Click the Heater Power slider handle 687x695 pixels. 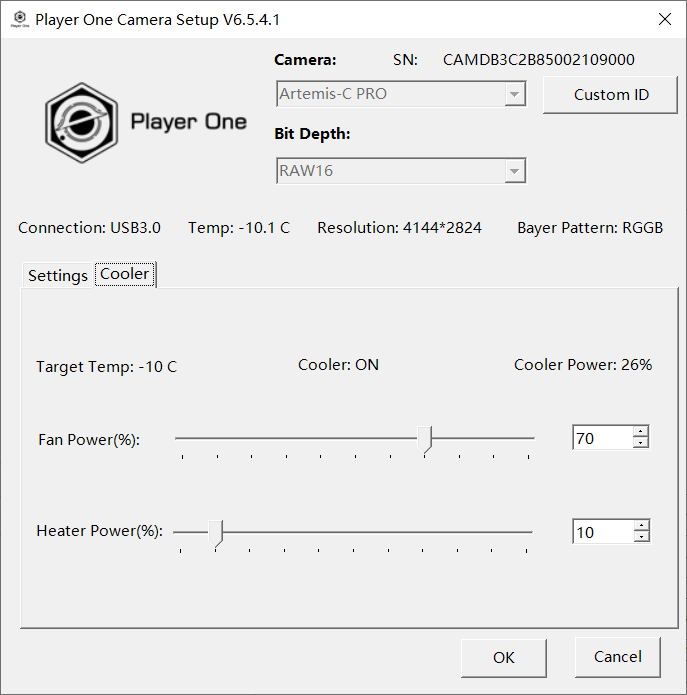[219, 532]
